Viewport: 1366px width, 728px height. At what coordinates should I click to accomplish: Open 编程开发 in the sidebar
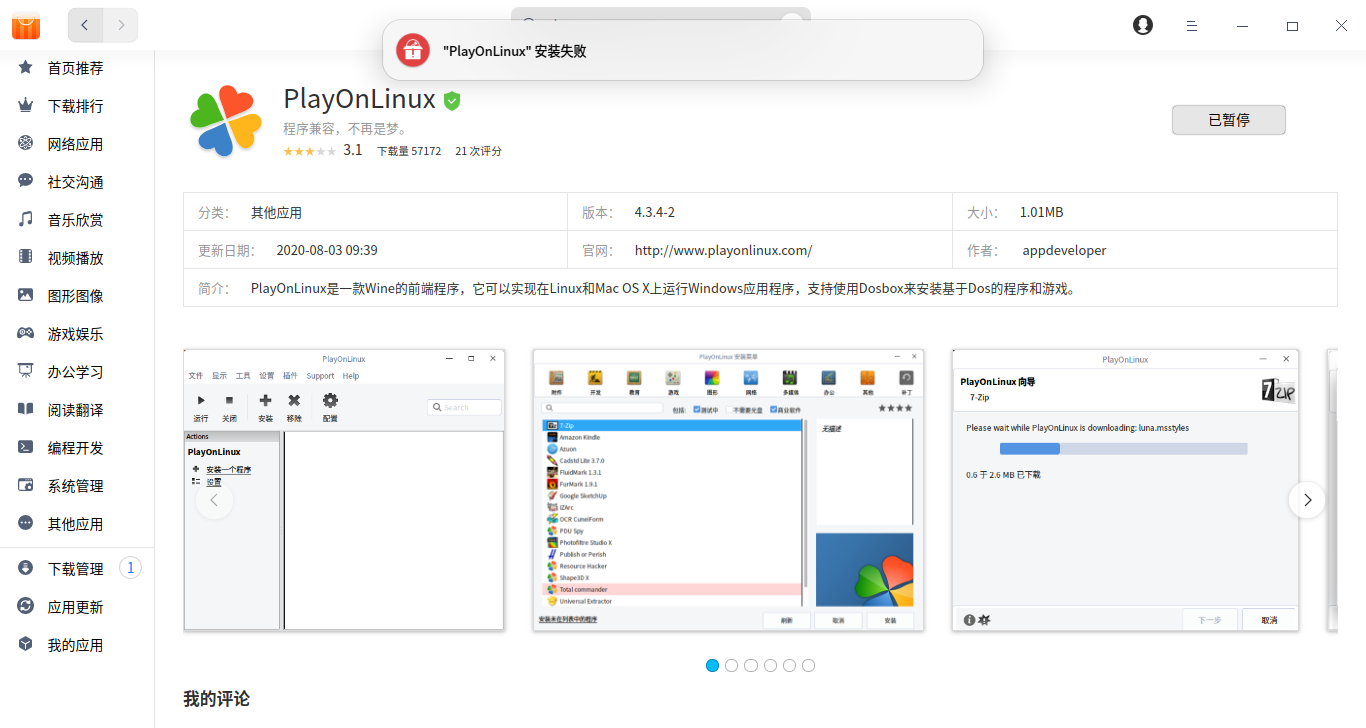(x=77, y=448)
